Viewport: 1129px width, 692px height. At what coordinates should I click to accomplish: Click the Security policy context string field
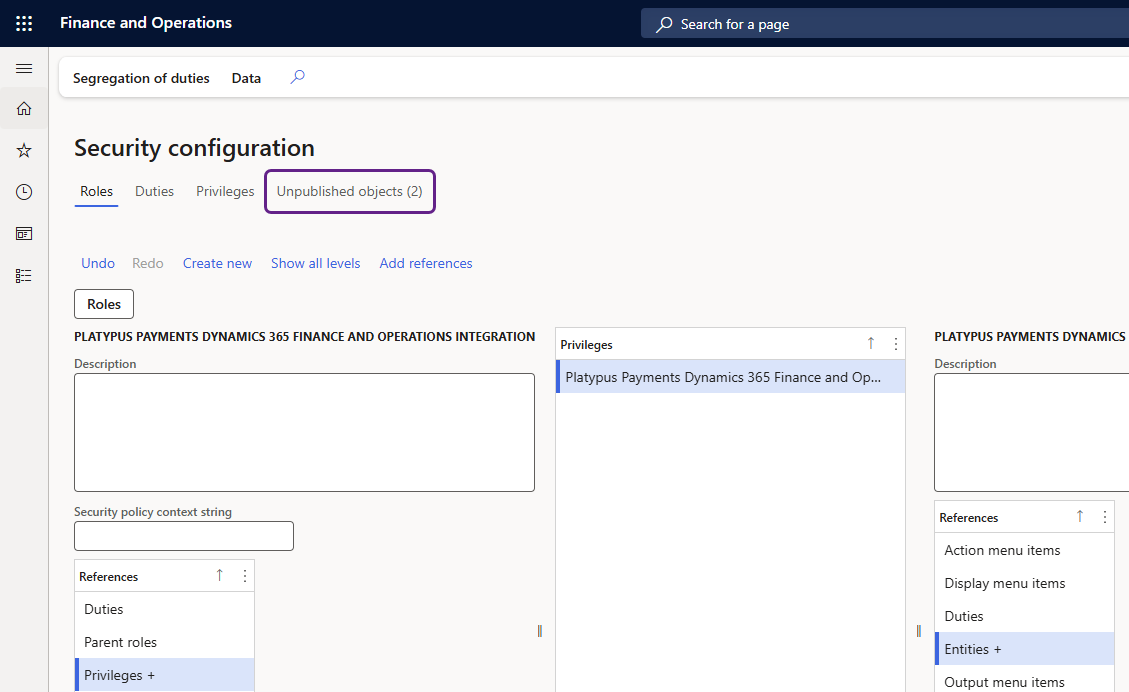pos(184,536)
